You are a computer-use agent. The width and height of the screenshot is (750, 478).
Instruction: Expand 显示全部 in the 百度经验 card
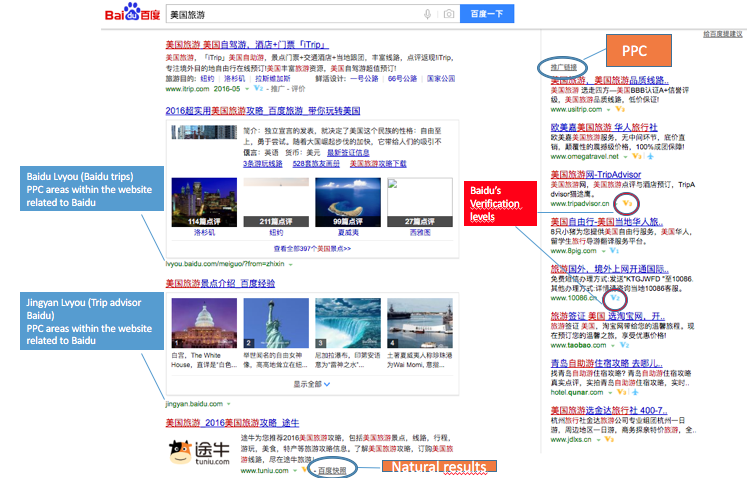(x=311, y=384)
